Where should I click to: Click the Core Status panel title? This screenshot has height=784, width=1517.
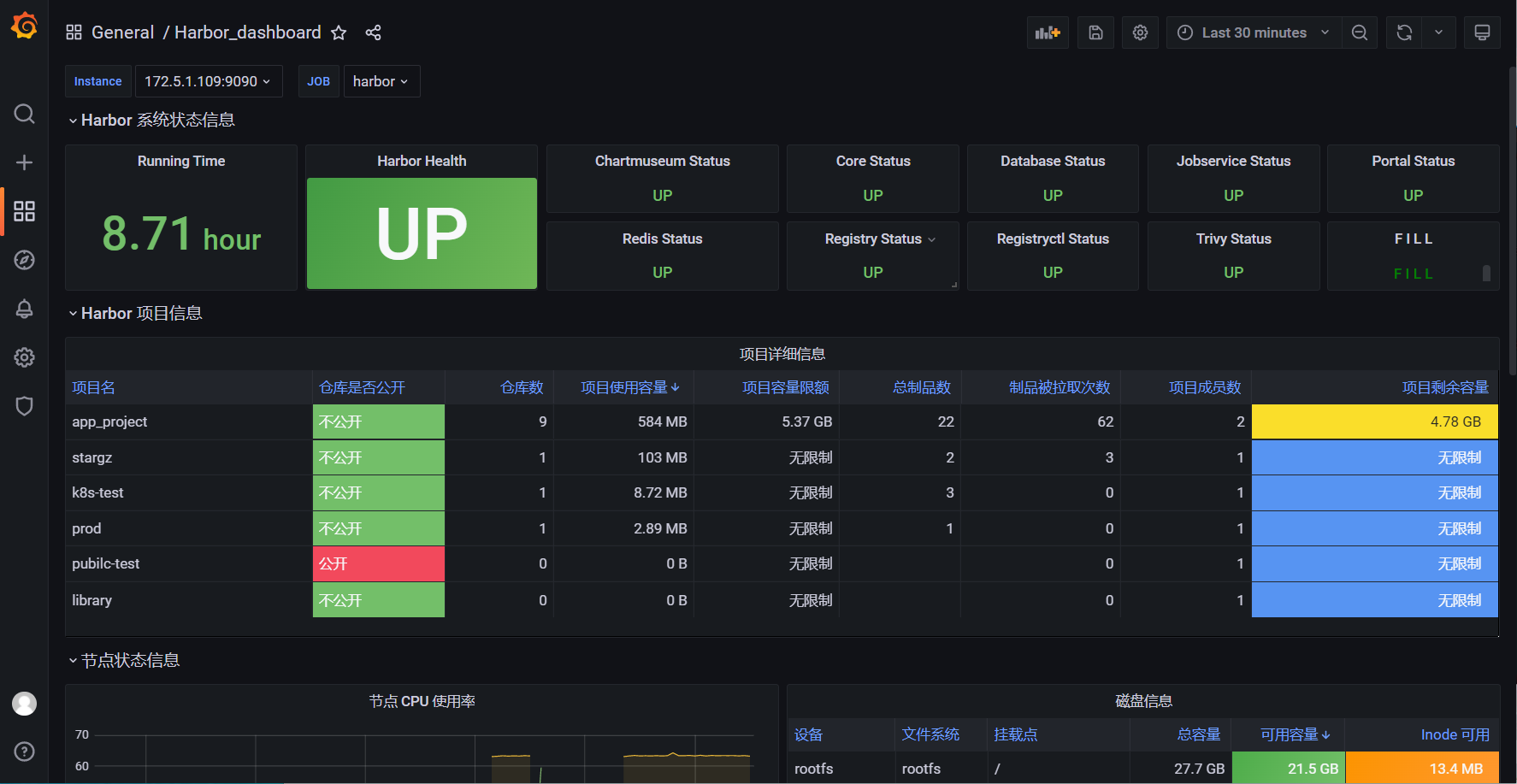click(x=873, y=161)
